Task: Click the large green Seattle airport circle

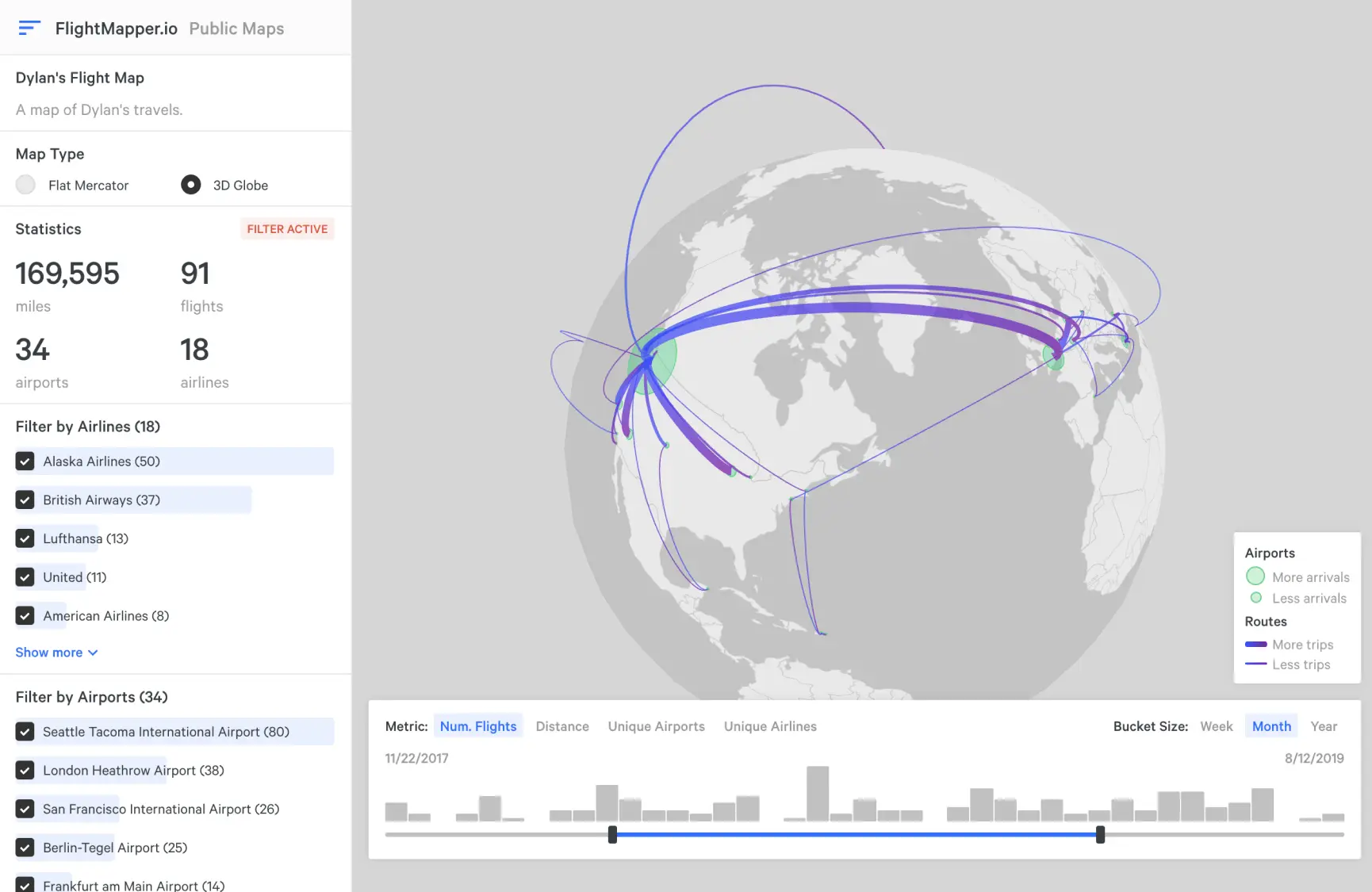Action: (x=653, y=362)
